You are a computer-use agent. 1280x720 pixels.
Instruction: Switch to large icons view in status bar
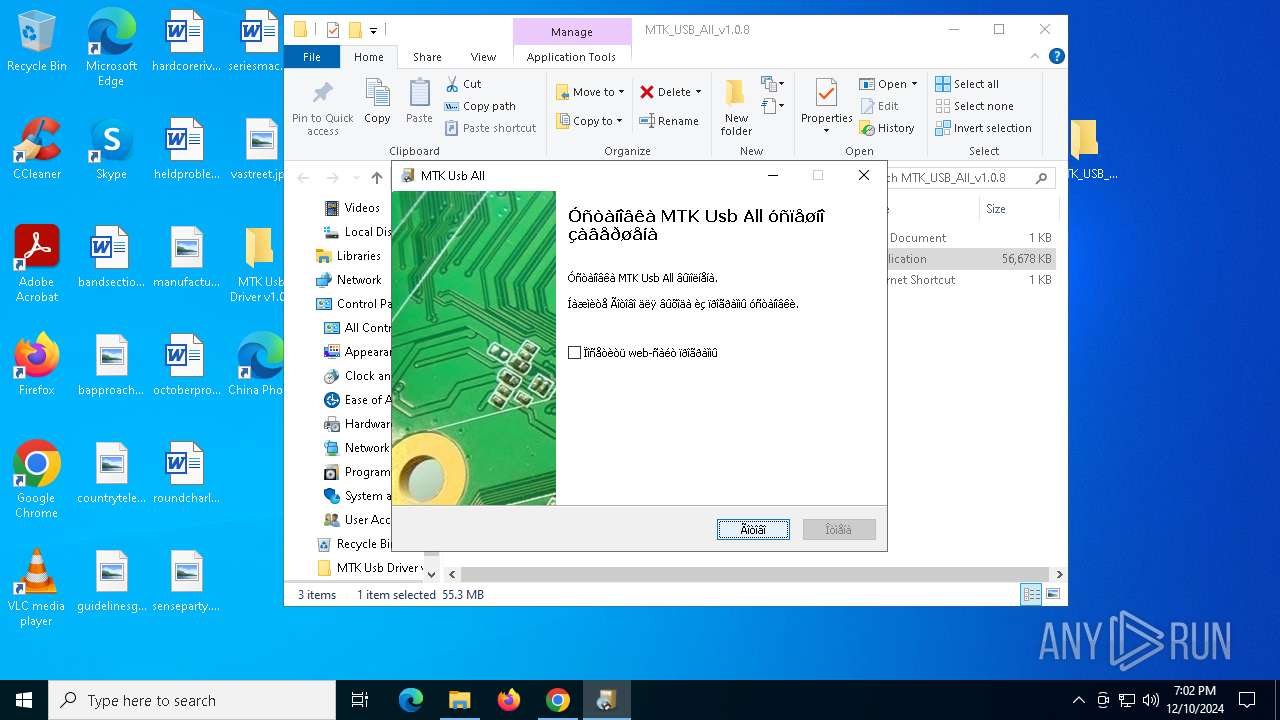(1052, 595)
